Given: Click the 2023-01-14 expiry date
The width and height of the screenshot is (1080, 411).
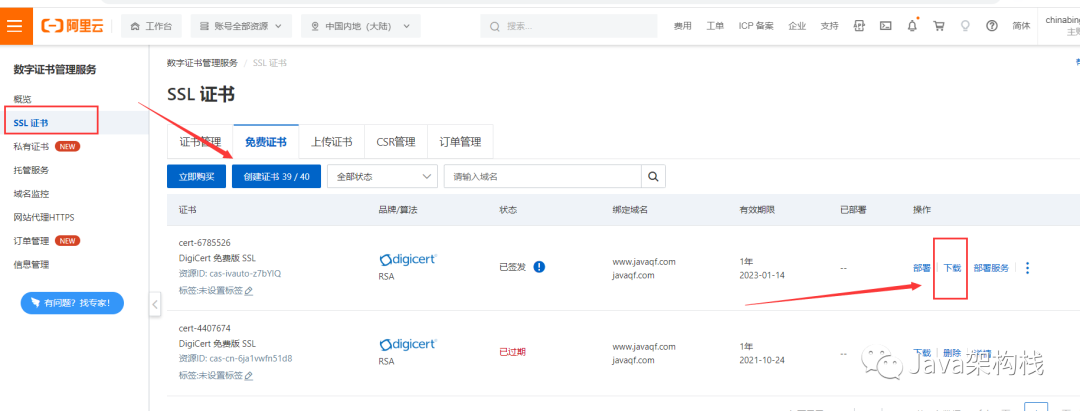Looking at the screenshot, I should coord(761,275).
